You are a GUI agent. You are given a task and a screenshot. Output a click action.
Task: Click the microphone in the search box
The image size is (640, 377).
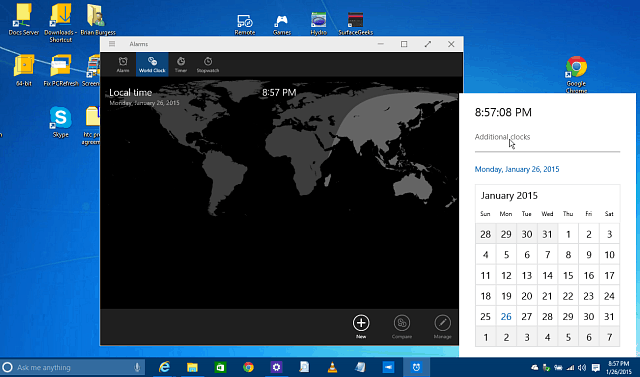(137, 368)
